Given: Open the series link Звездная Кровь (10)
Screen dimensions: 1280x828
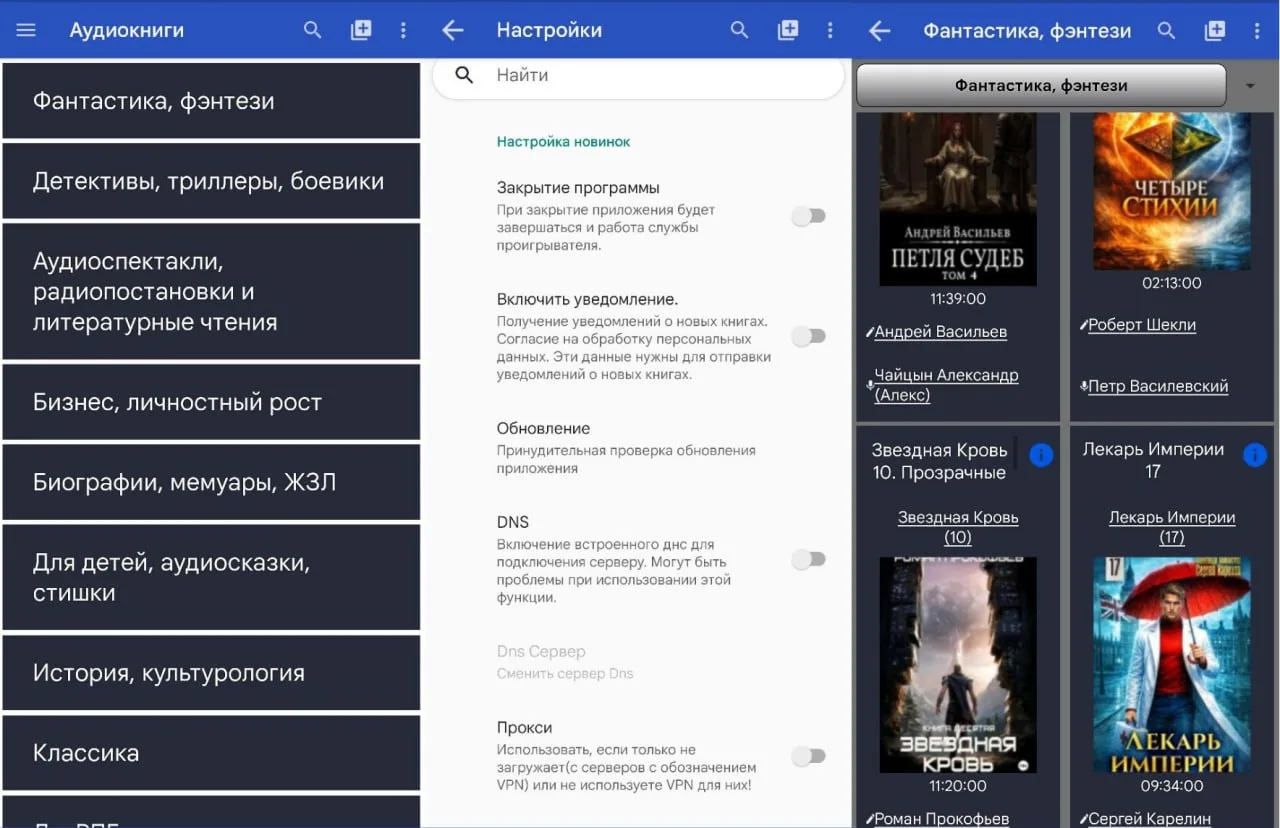Looking at the screenshot, I should pyautogui.click(x=958, y=527).
